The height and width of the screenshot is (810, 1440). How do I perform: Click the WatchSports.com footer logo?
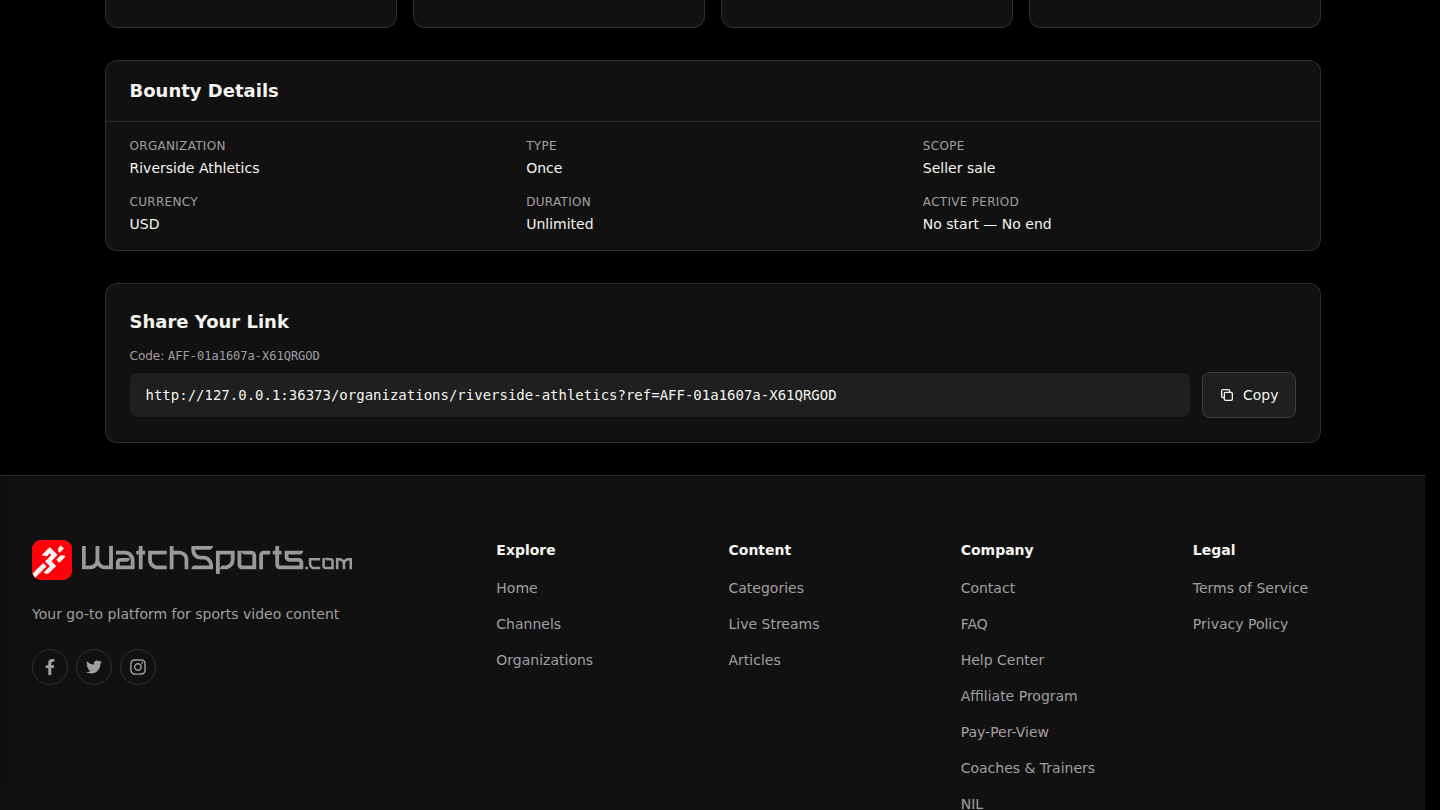(x=192, y=560)
